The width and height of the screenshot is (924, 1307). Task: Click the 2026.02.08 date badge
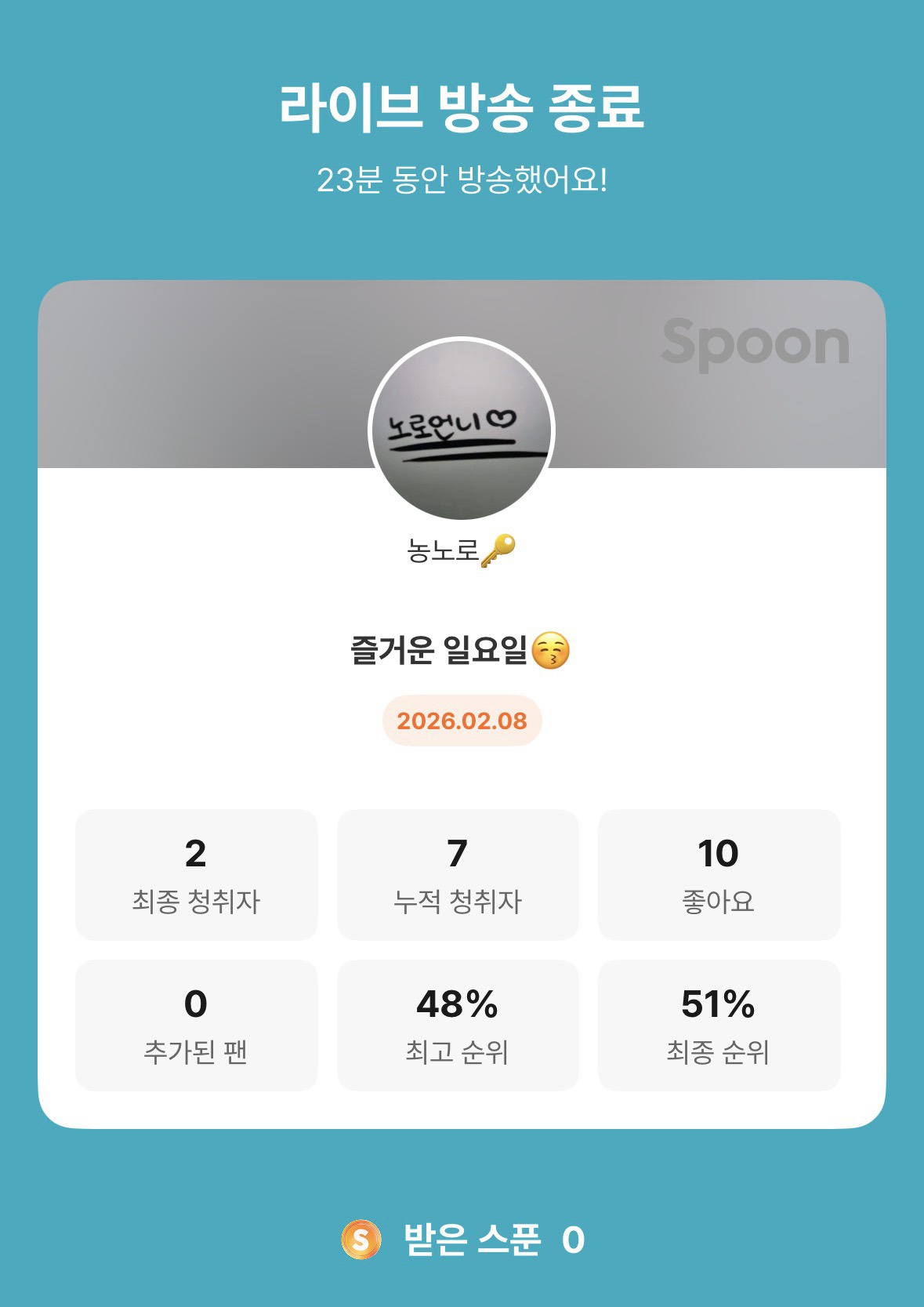(462, 721)
